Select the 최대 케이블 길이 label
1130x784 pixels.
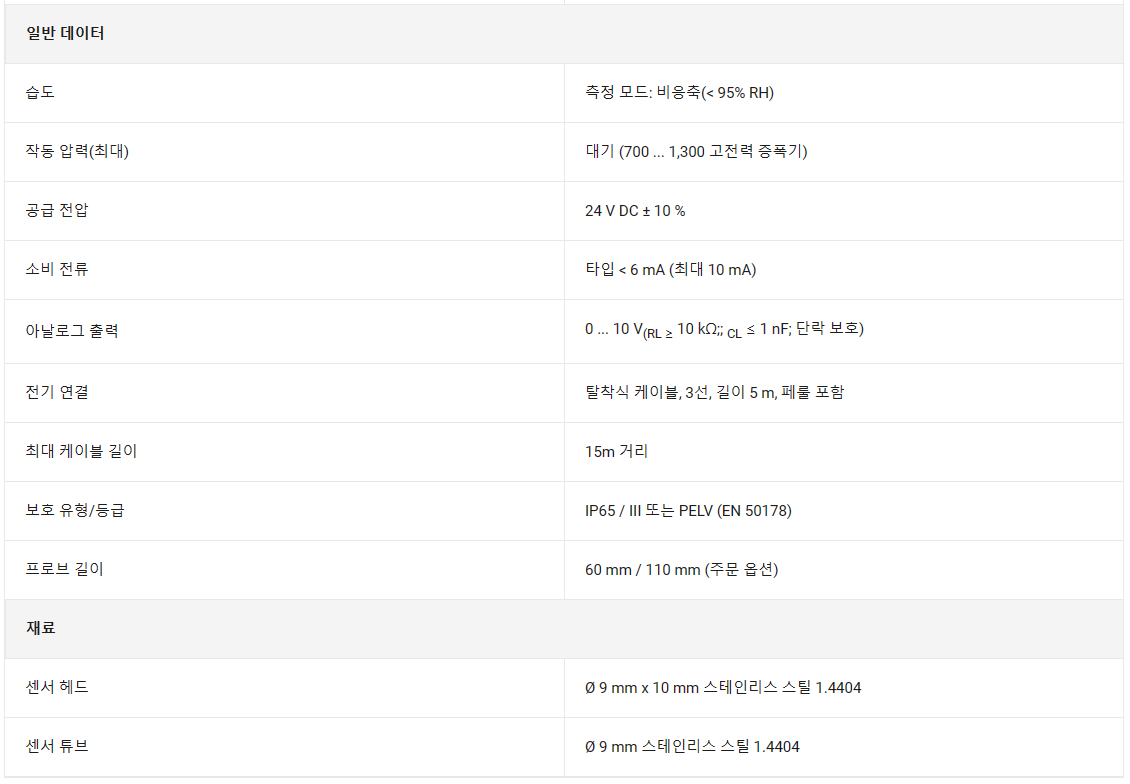point(81,451)
